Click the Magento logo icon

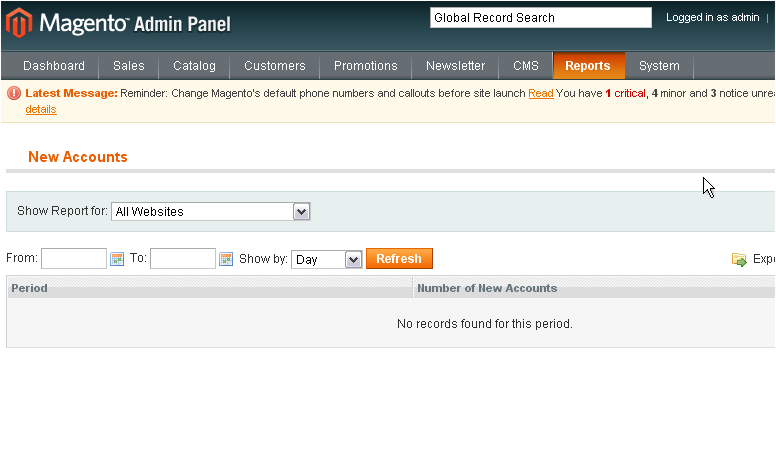point(18,22)
